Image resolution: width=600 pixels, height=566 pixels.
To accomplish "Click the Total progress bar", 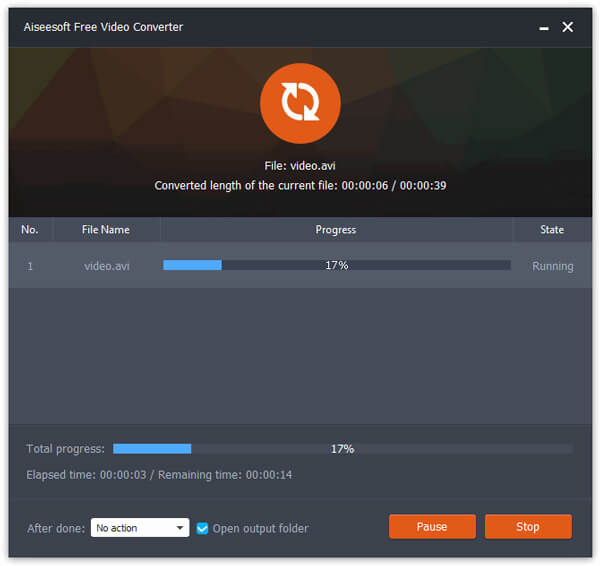I will tap(342, 449).
